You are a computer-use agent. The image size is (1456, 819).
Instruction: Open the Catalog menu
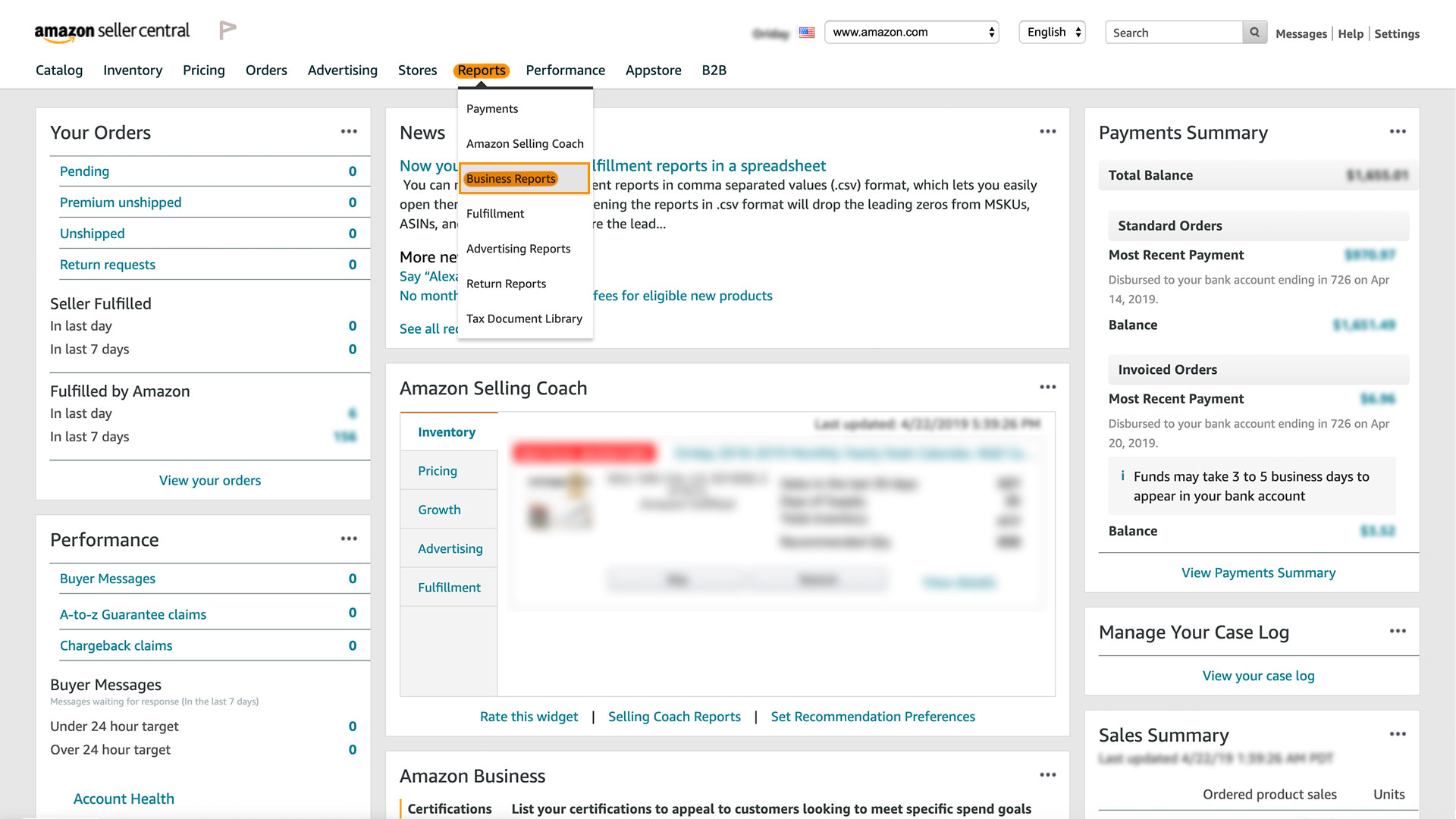[x=59, y=71]
